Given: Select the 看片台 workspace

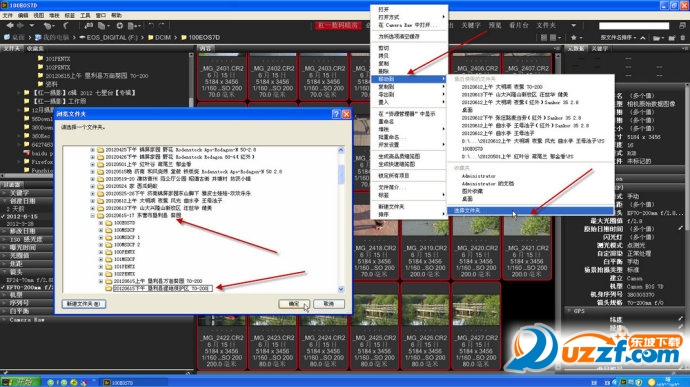Looking at the screenshot, I should 518,26.
